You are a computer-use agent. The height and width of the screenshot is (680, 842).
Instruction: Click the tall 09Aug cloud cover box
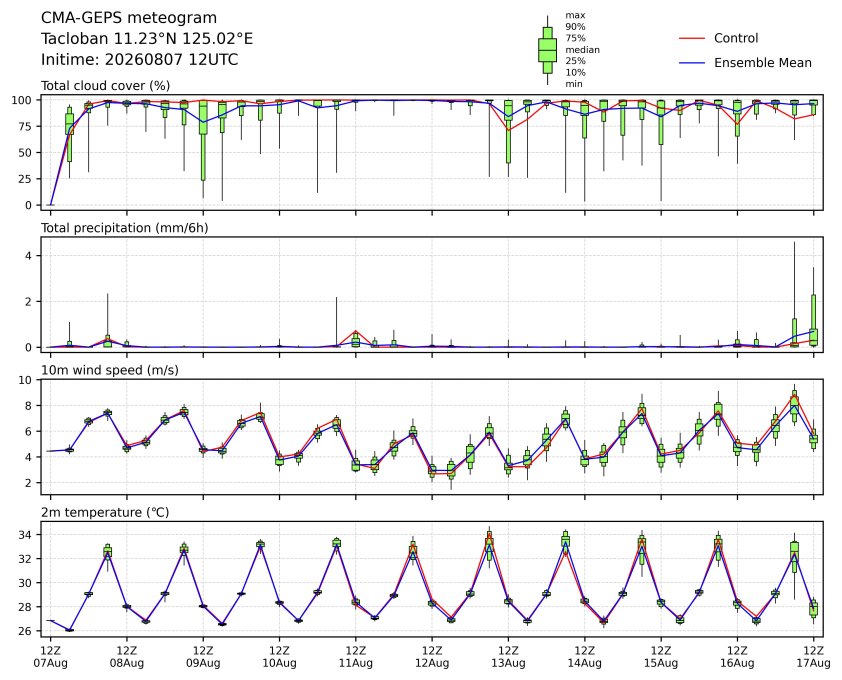(x=203, y=142)
